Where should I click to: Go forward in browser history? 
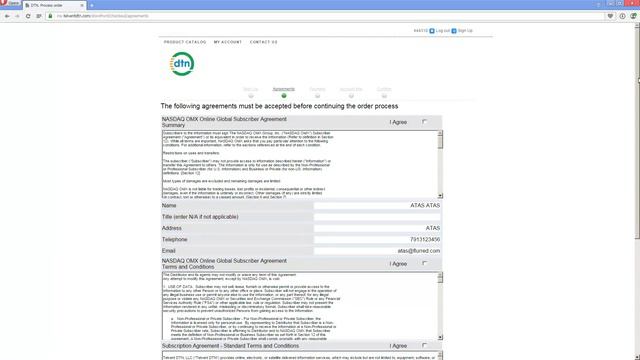(17, 16)
